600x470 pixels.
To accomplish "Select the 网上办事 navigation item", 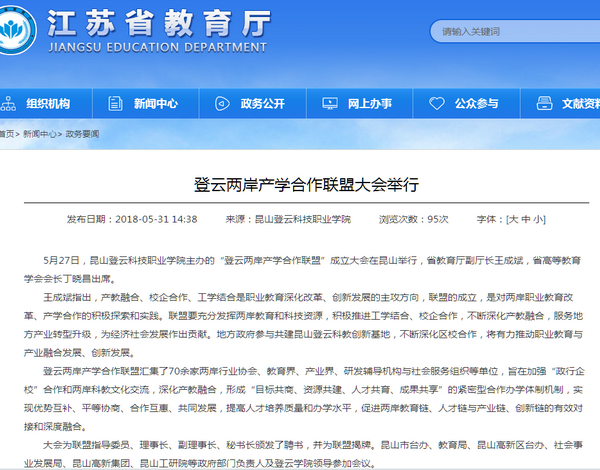I will [x=369, y=103].
